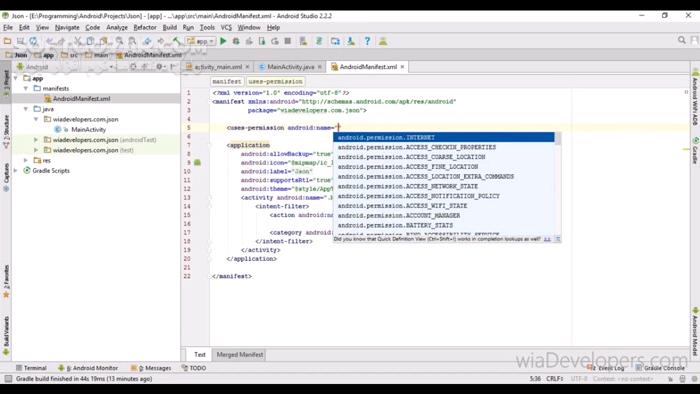
Task: Select android.permission.ACCESS_NETWORK_STATE completion item
Action: [444, 187]
